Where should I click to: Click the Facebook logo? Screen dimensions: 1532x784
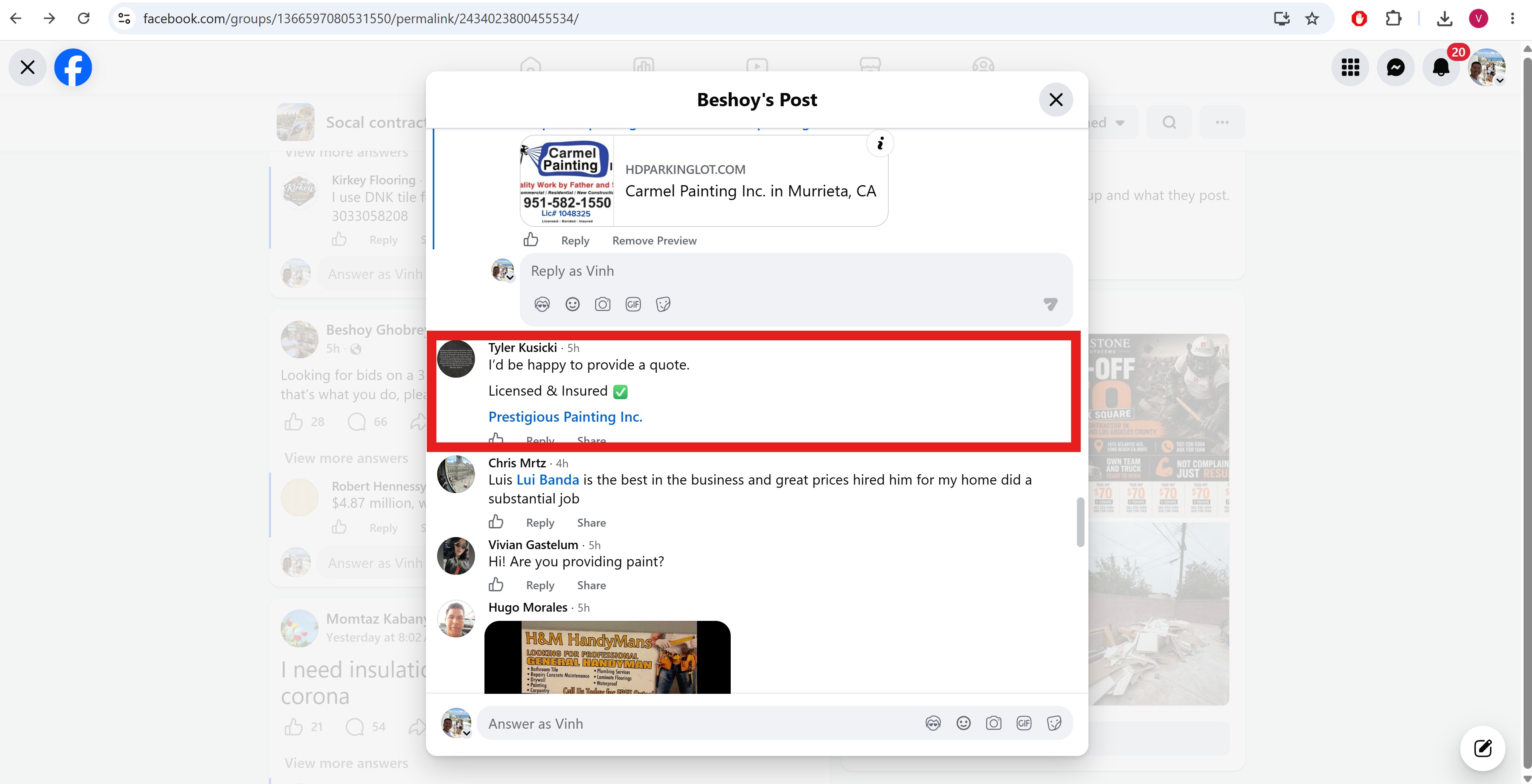pyautogui.click(x=73, y=67)
